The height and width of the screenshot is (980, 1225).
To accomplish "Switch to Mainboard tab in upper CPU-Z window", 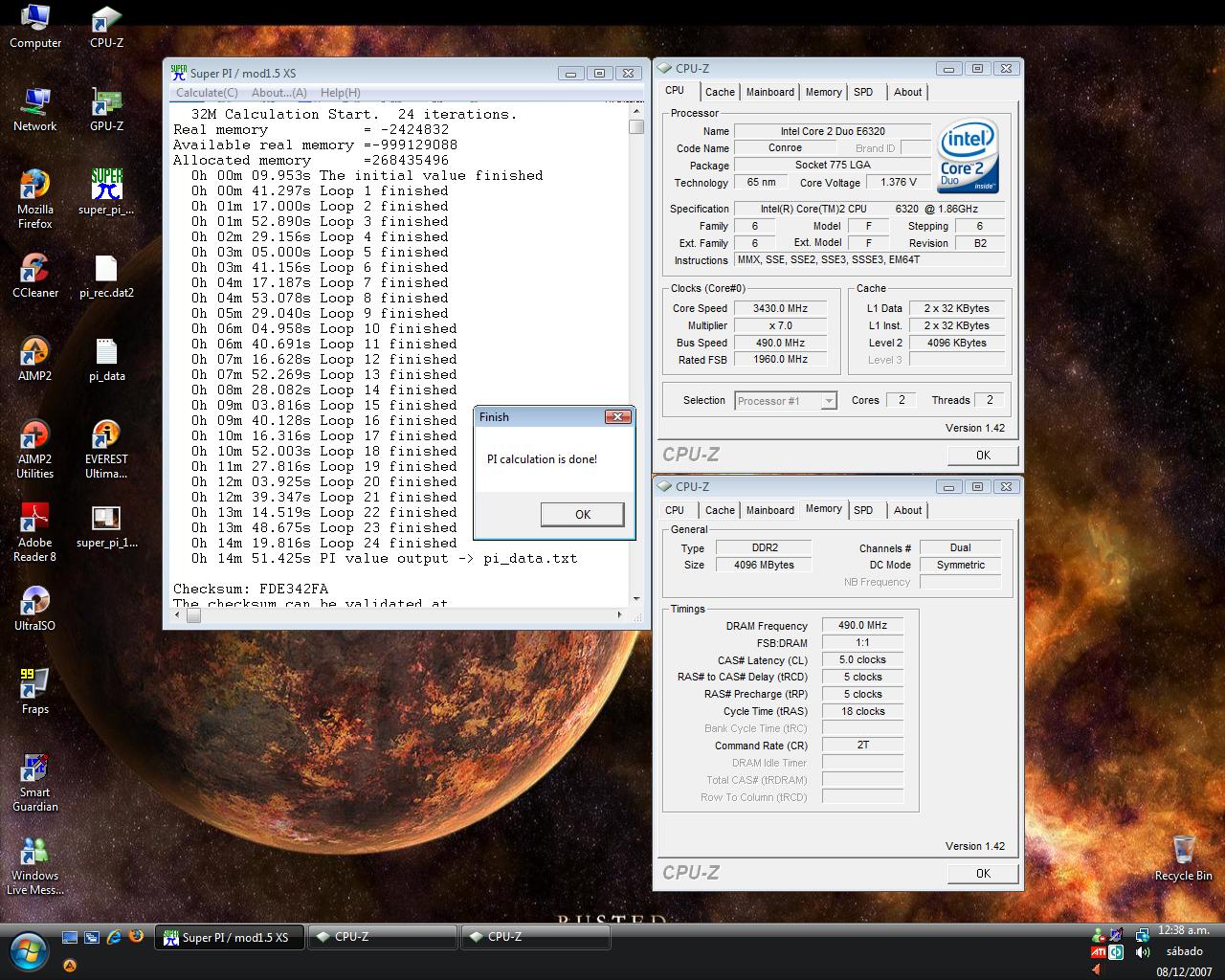I will pos(770,92).
